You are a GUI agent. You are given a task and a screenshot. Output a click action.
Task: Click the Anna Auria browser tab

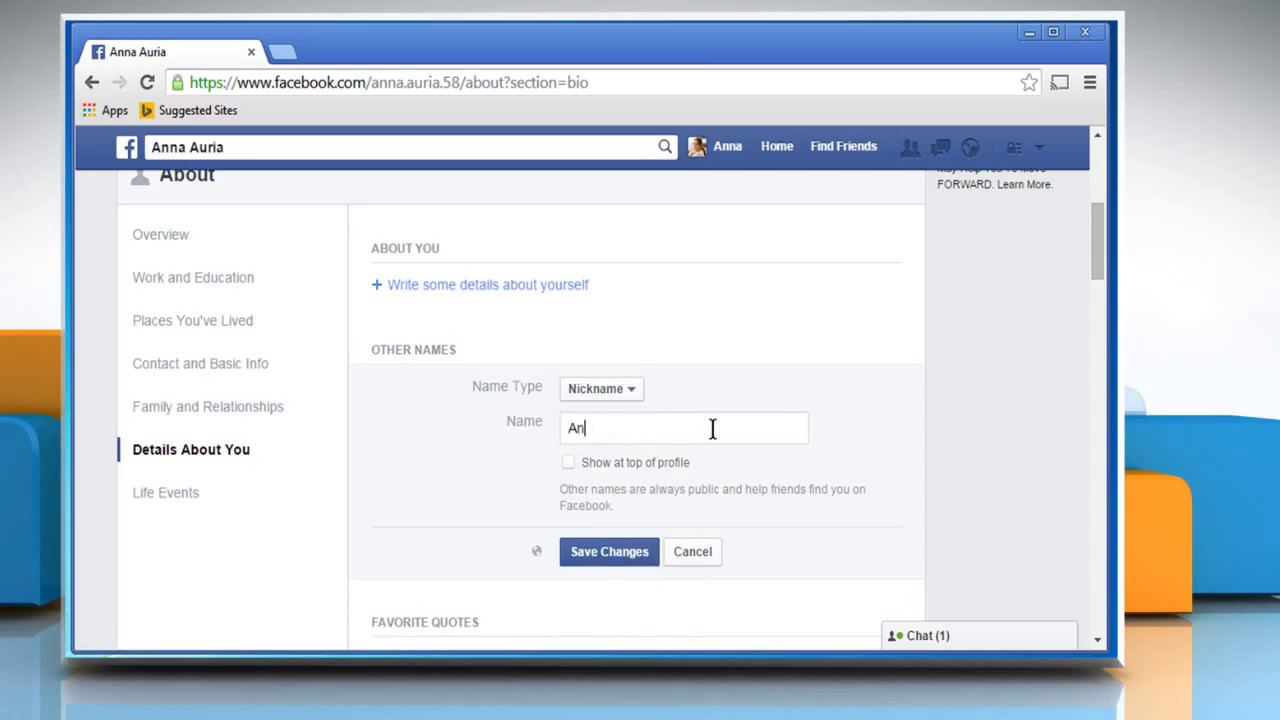click(172, 52)
